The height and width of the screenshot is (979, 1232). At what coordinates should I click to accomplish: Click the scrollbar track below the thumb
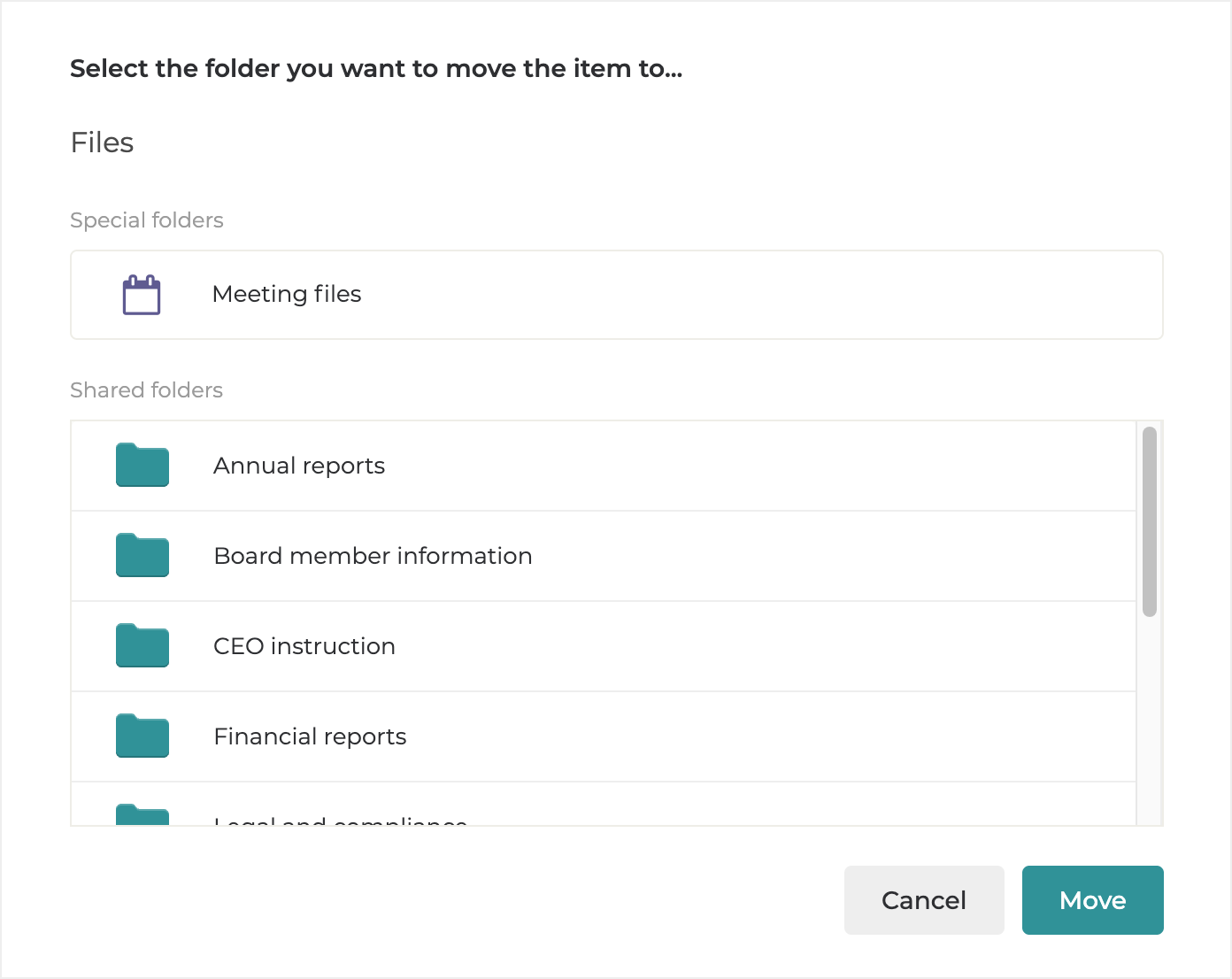click(1150, 721)
